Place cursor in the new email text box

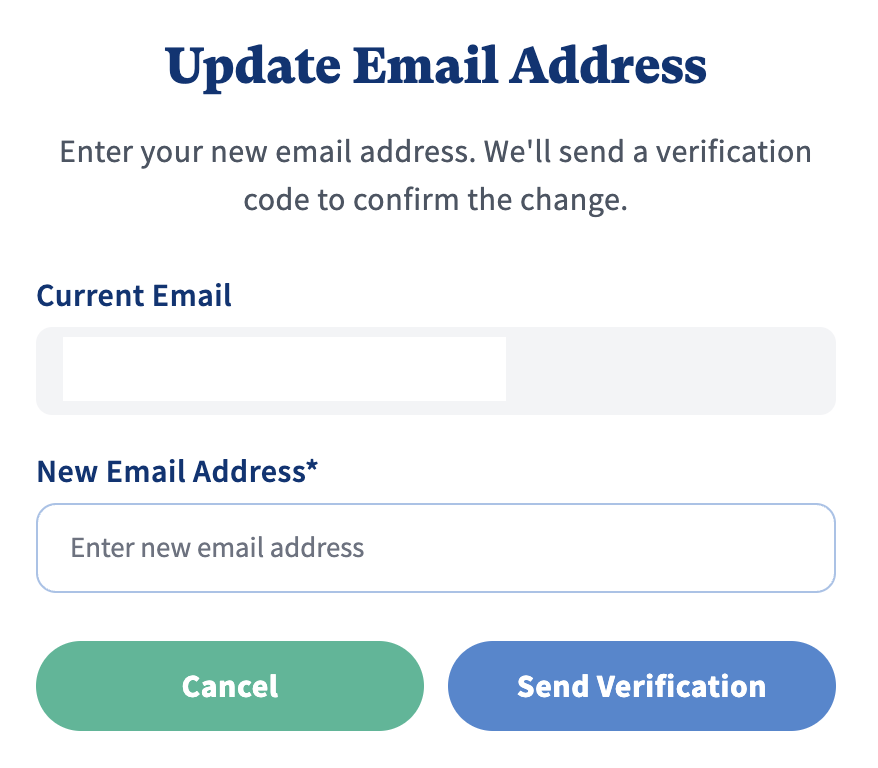tap(436, 548)
